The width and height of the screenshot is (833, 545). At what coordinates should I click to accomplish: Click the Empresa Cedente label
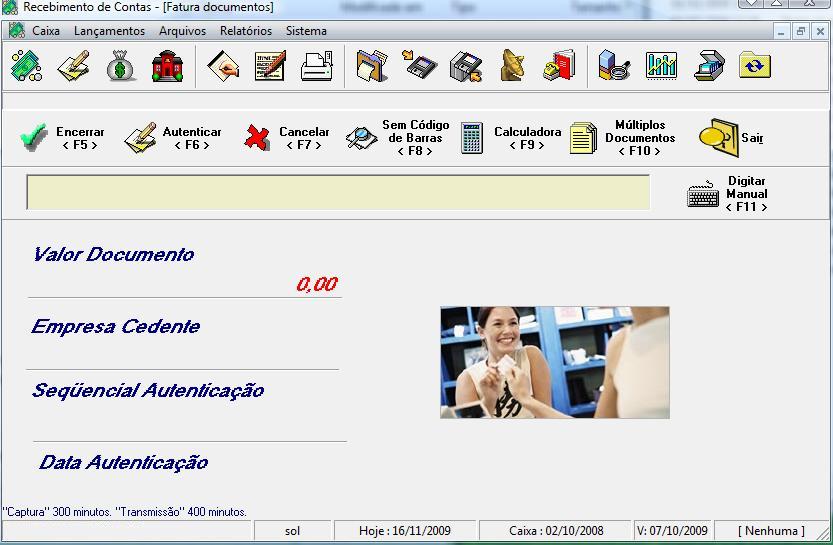115,326
